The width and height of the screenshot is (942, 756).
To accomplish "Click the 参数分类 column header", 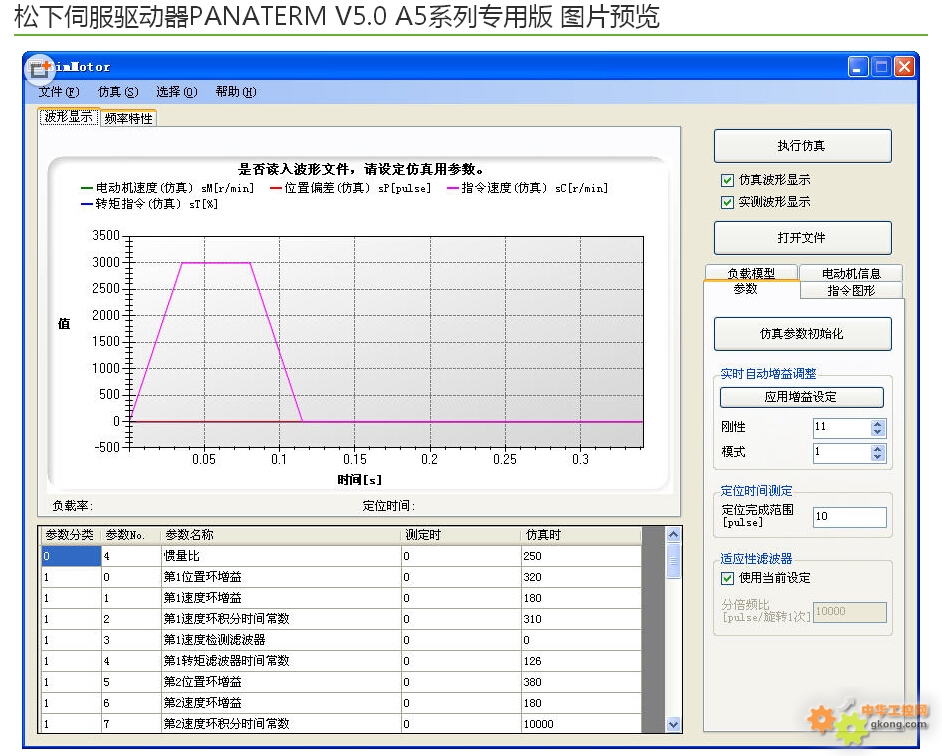I will tap(70, 535).
